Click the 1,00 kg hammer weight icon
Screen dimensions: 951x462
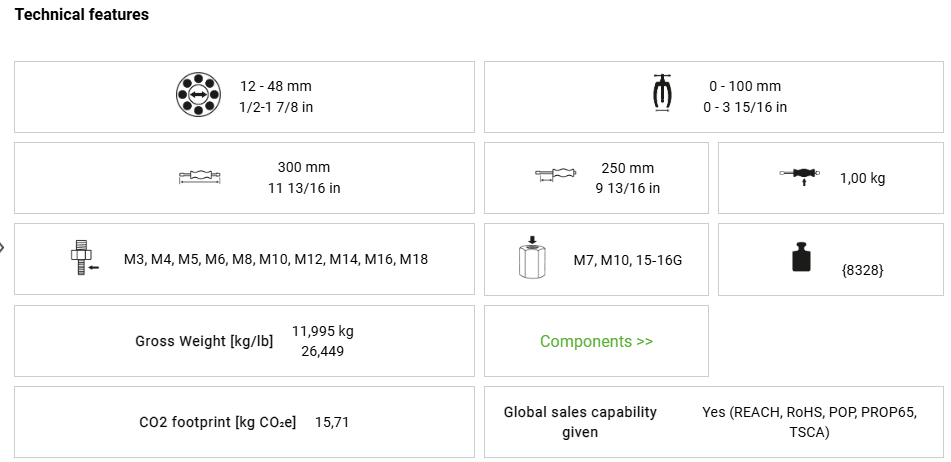800,177
